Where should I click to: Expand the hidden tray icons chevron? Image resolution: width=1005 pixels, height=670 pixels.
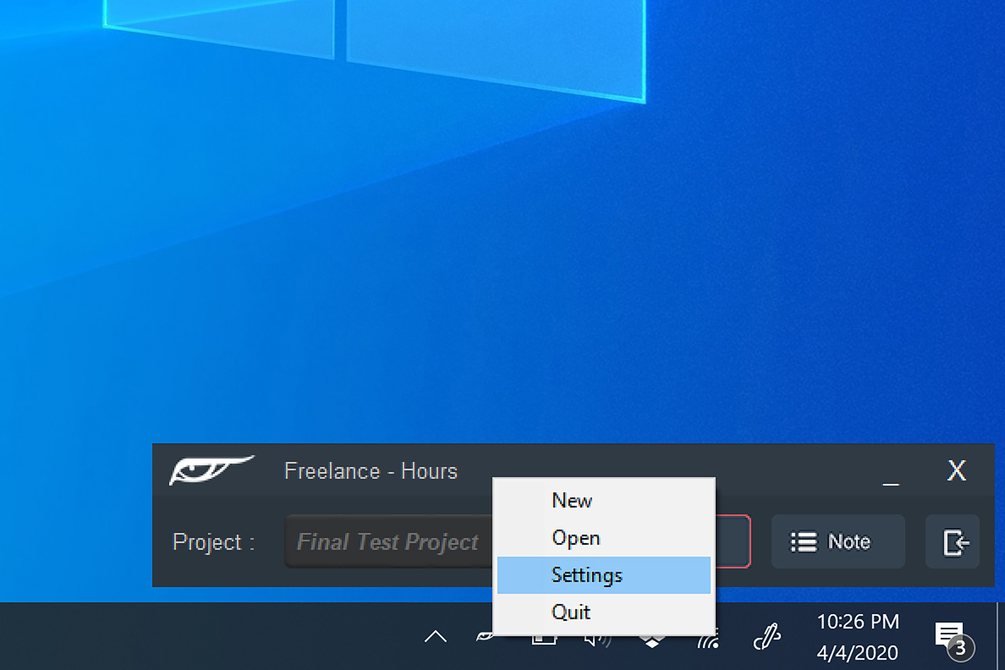(x=435, y=637)
